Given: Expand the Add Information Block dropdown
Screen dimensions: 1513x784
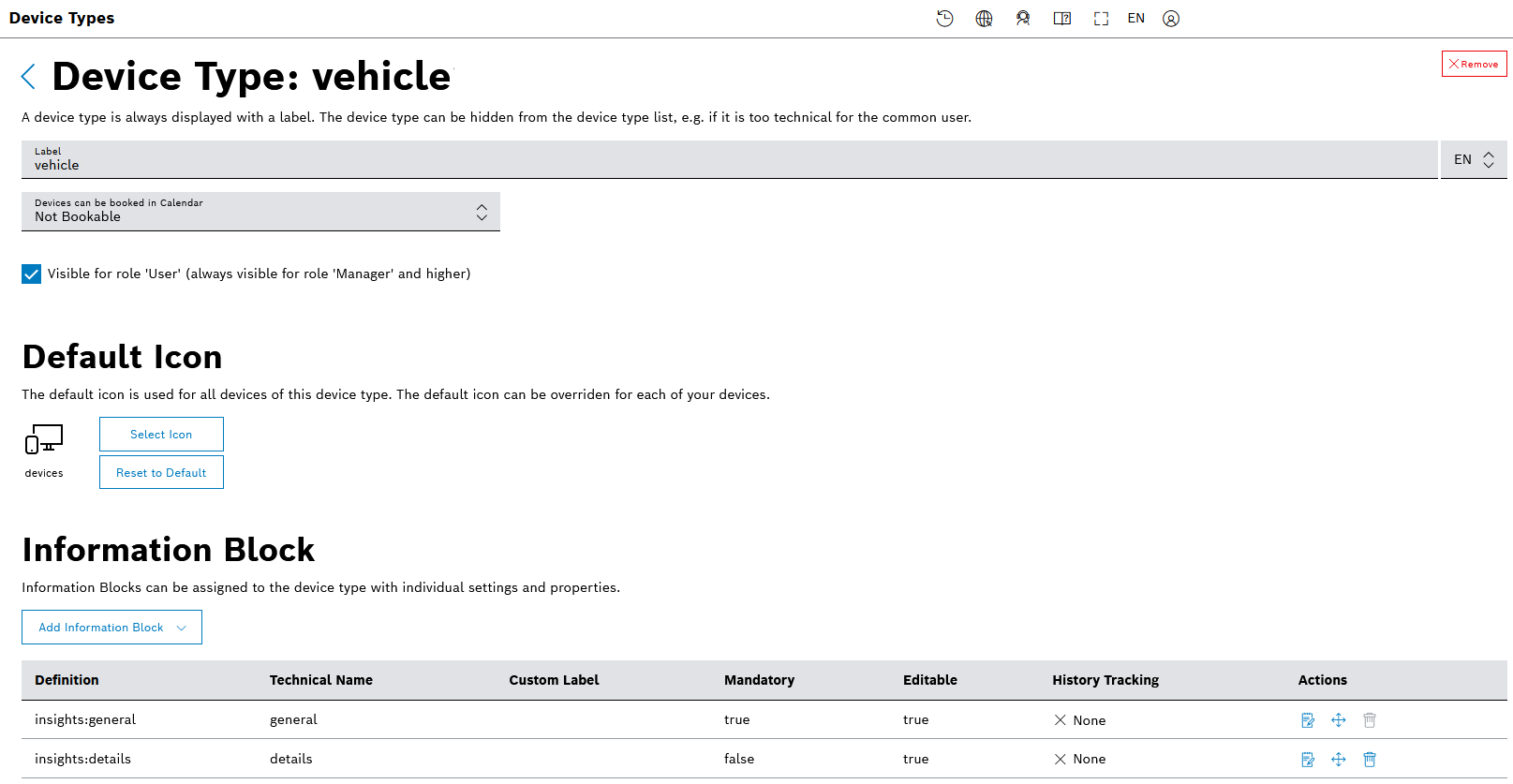Looking at the screenshot, I should pos(111,628).
